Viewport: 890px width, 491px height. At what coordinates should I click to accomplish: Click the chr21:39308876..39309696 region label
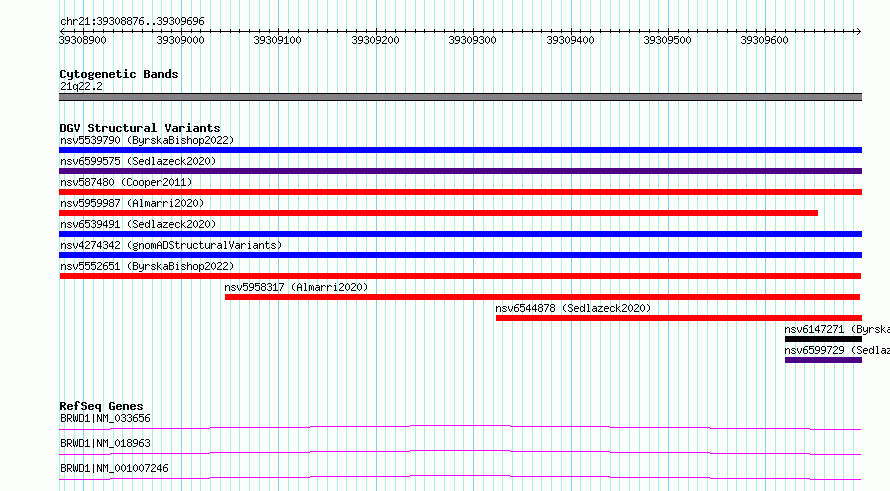132,21
